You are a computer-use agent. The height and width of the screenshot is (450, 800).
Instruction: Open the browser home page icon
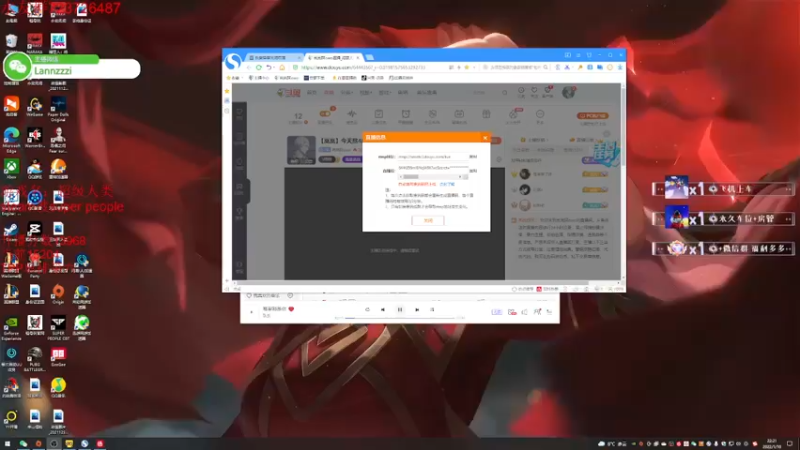(x=282, y=67)
